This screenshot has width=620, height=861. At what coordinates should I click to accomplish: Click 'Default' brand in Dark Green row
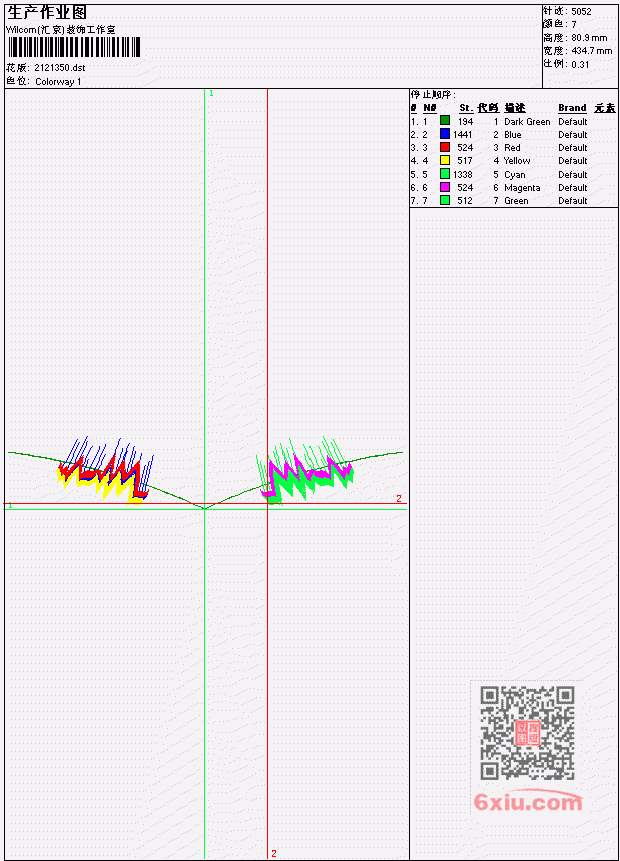573,122
